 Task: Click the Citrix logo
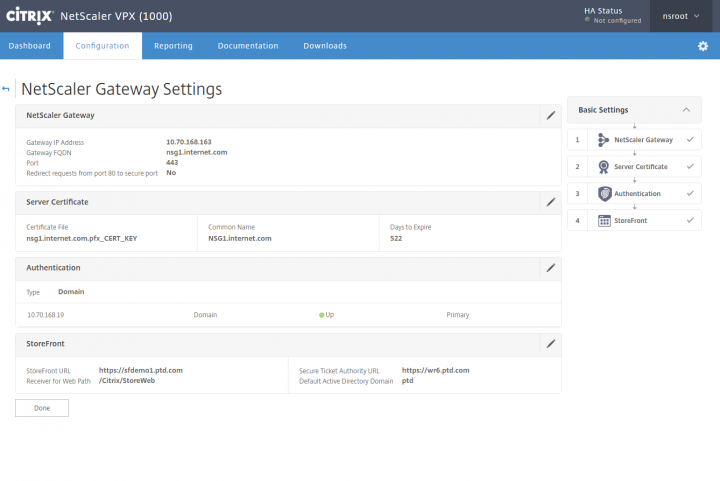pos(29,16)
